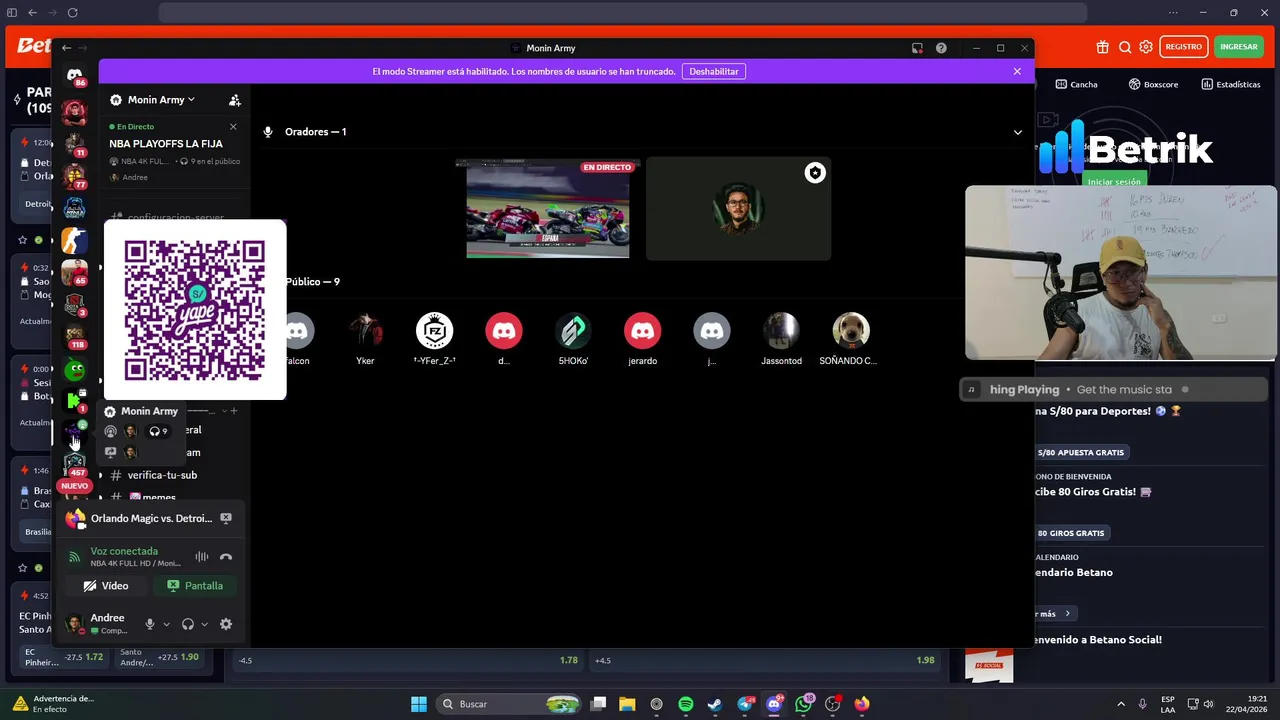
Task: Dismiss the purple Streamer mode banner
Action: tap(1017, 71)
